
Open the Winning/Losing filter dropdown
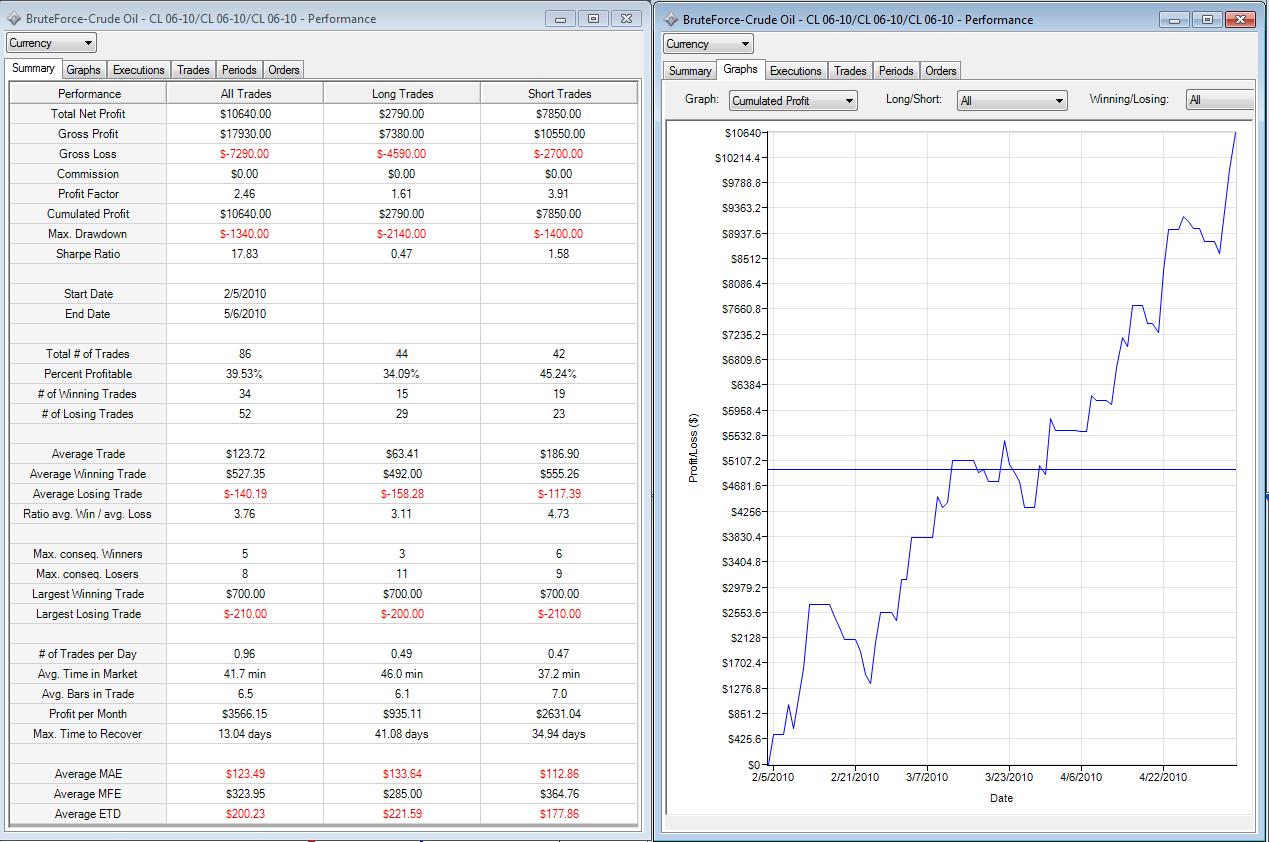pyautogui.click(x=1220, y=100)
